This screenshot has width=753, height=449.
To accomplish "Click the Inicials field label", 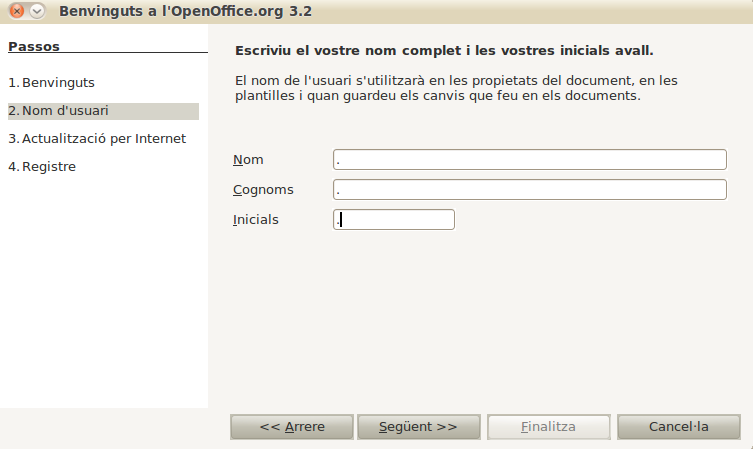I will click(x=255, y=220).
